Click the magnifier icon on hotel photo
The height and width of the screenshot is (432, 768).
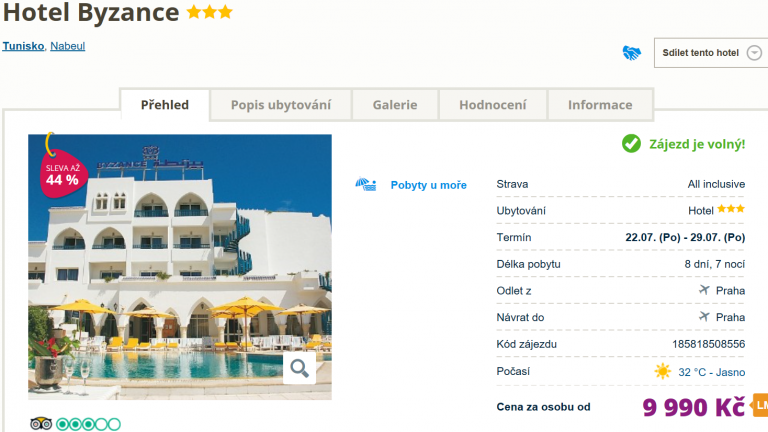click(299, 368)
